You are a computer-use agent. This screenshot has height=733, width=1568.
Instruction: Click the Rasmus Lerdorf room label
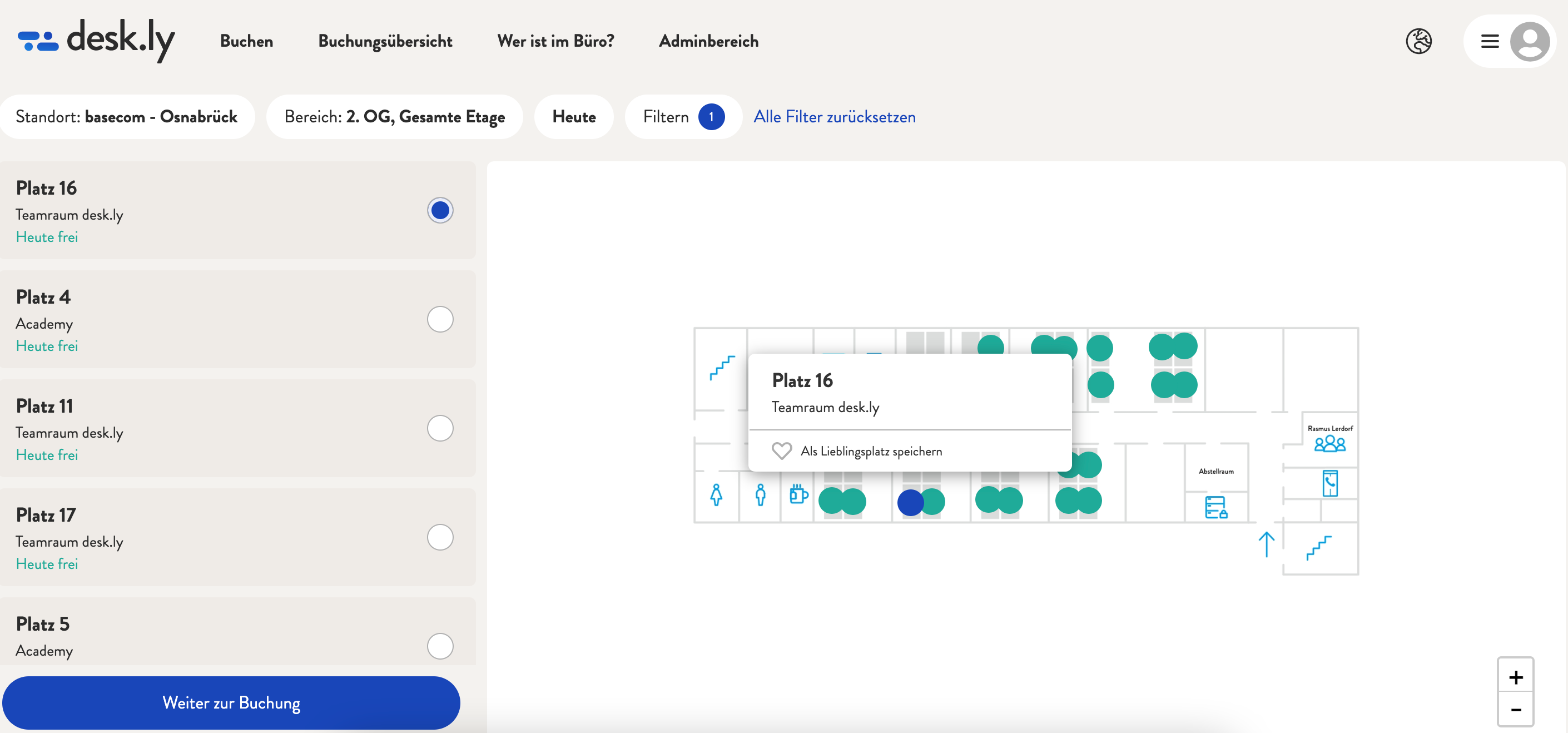(x=1329, y=429)
